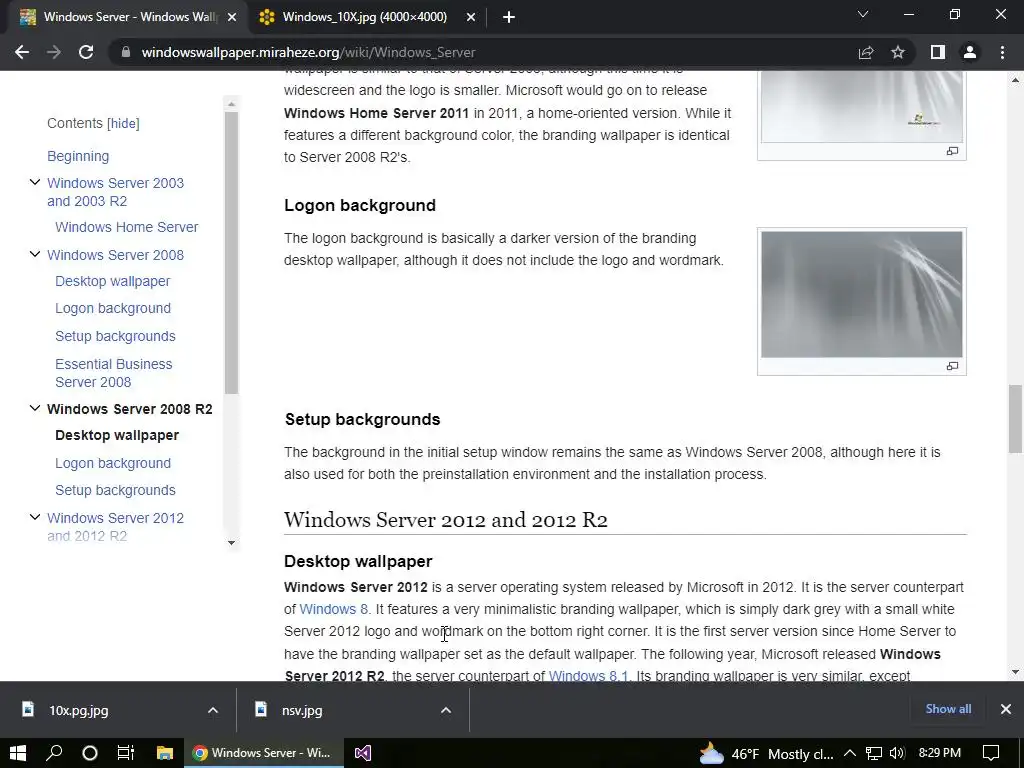Open the browser side panel
Screen dimensions: 1024x768
[x=938, y=52]
